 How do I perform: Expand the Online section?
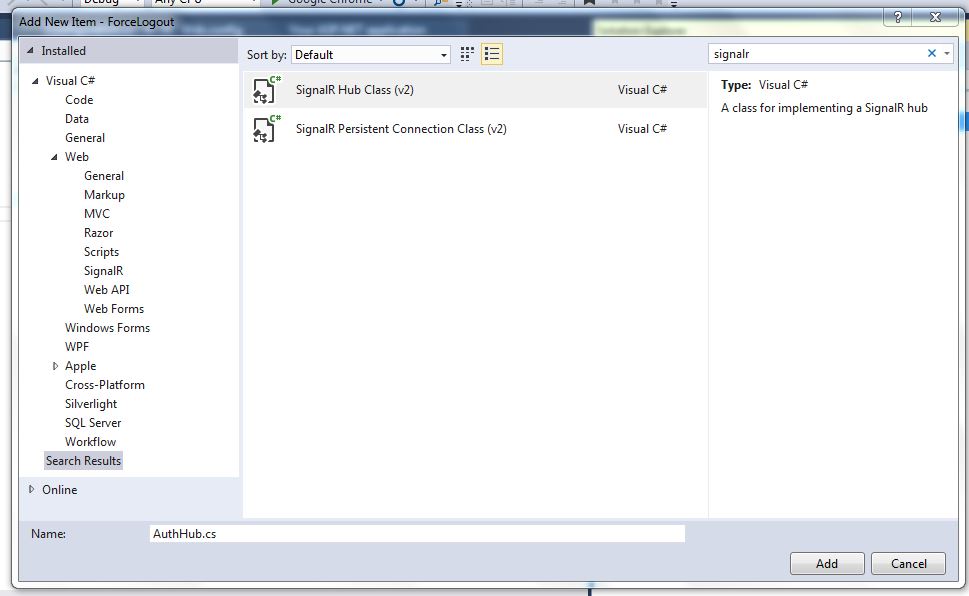(32, 489)
